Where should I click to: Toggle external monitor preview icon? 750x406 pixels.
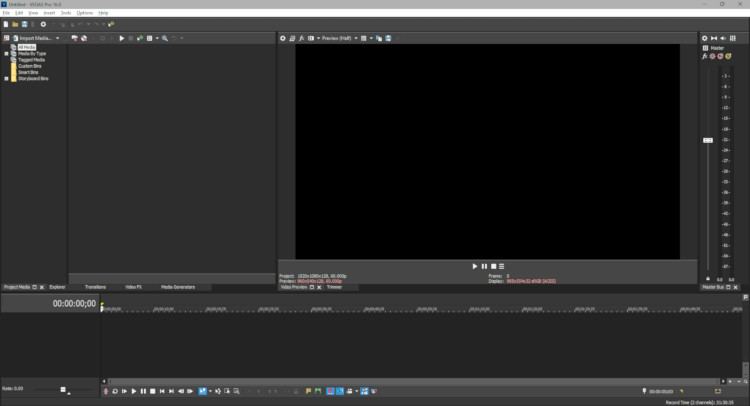(292, 38)
